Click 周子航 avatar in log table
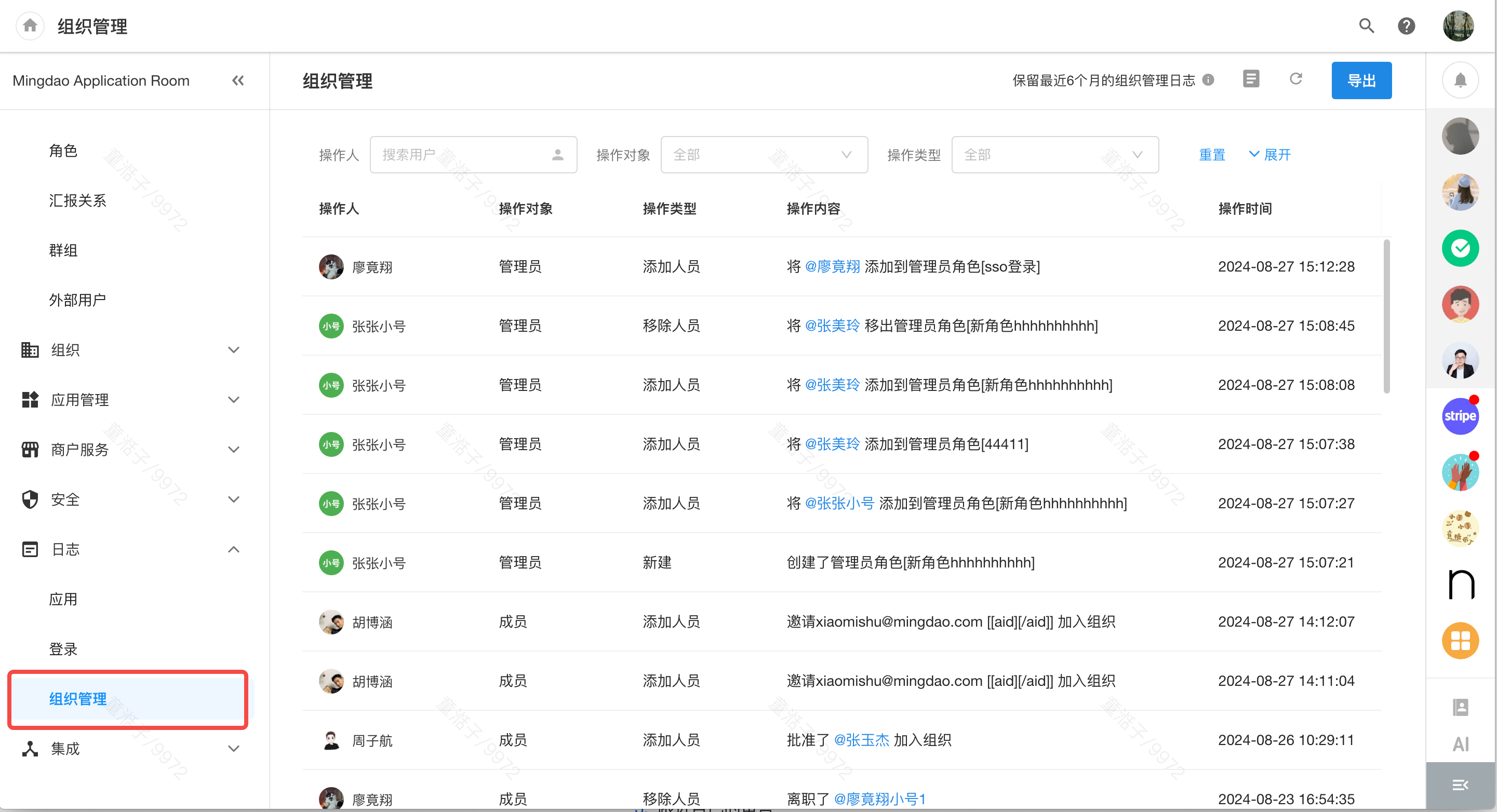Viewport: 1497px width, 812px height. coord(331,740)
